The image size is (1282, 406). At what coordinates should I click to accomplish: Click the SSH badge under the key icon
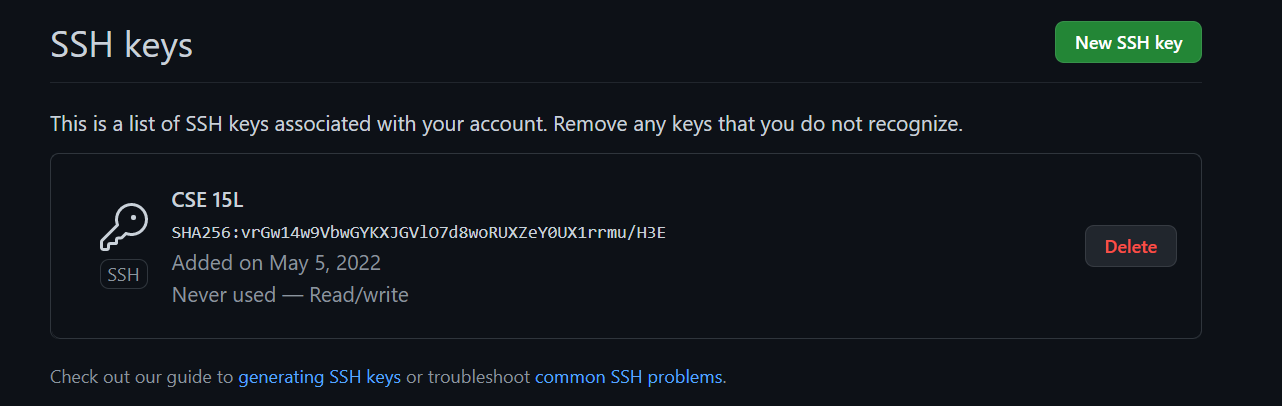coord(124,274)
